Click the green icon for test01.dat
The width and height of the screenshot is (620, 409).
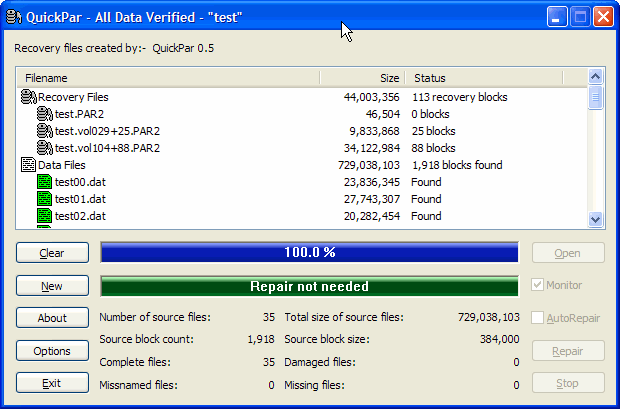(x=44, y=199)
